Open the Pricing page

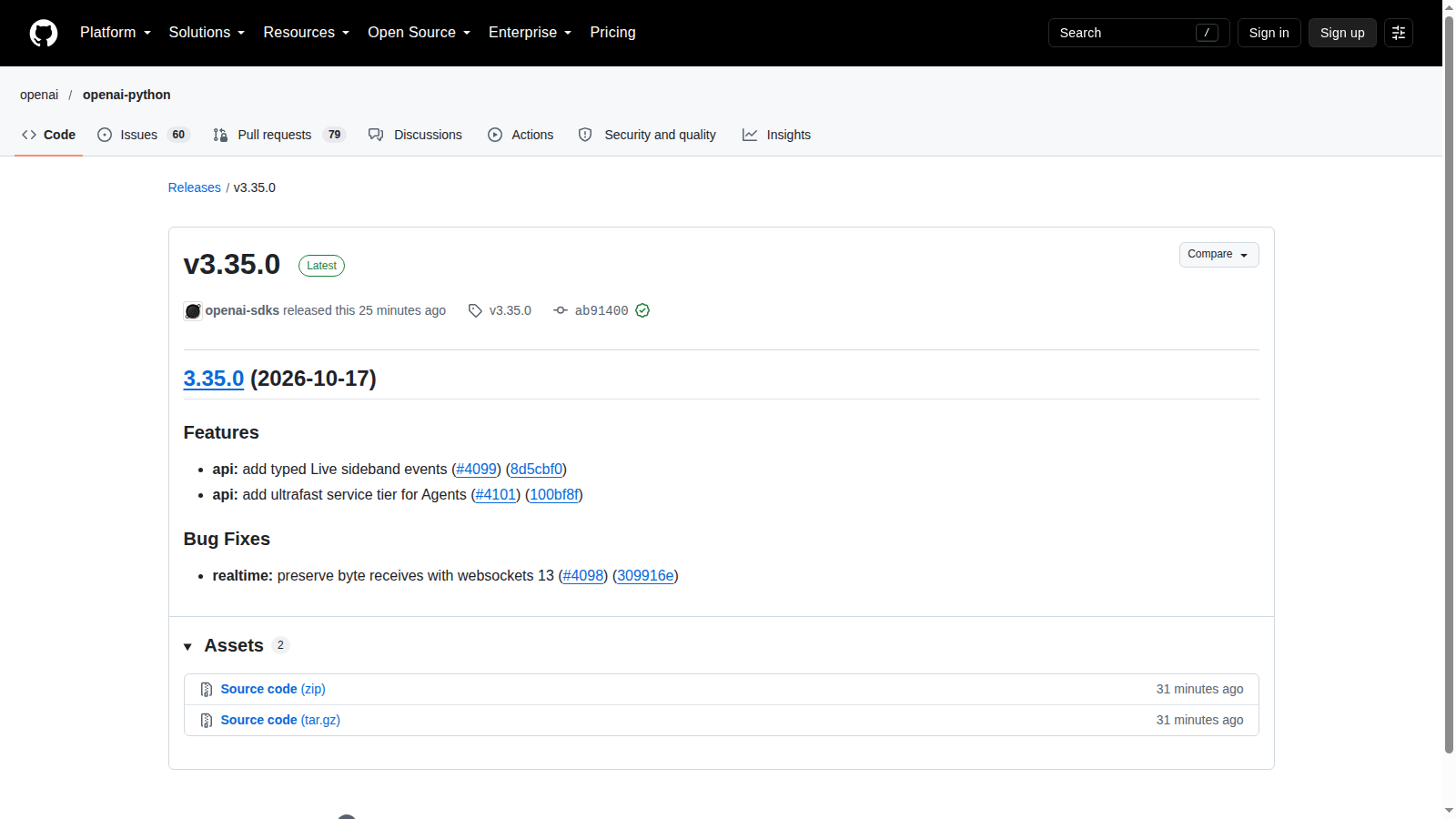tap(612, 33)
